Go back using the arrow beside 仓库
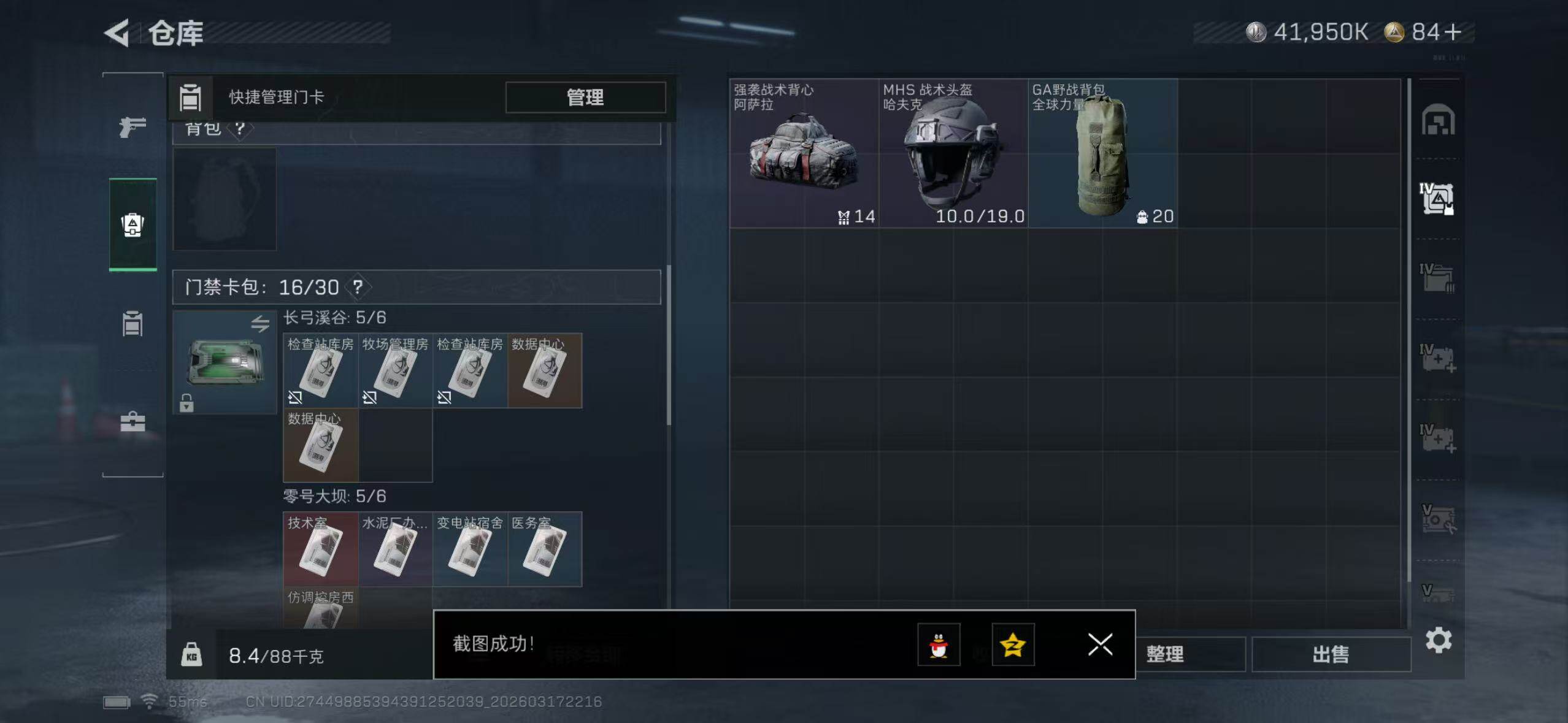Image resolution: width=1568 pixels, height=723 pixels. (x=117, y=33)
